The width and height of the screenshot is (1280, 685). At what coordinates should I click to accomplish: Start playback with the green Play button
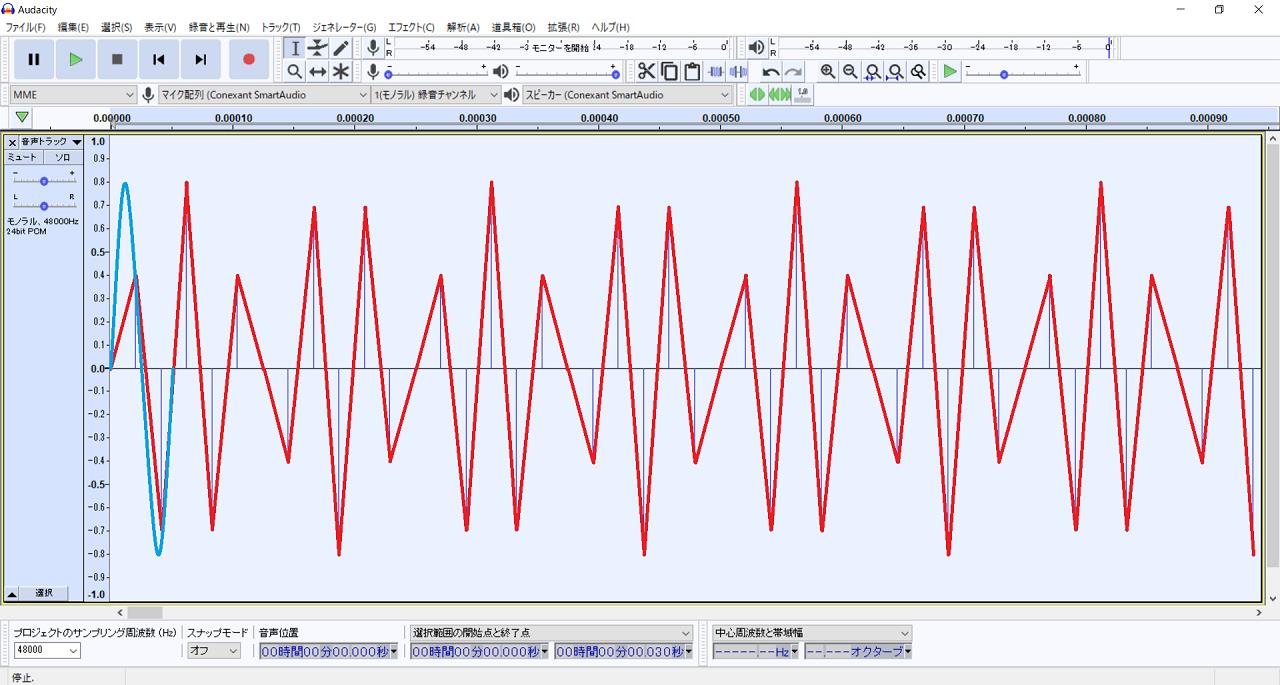coord(76,59)
